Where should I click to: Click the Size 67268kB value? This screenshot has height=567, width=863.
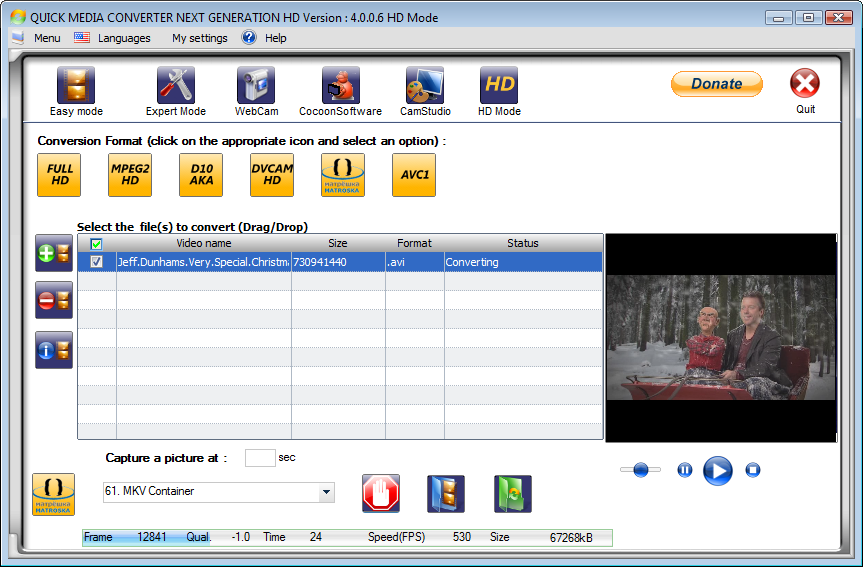coord(571,538)
